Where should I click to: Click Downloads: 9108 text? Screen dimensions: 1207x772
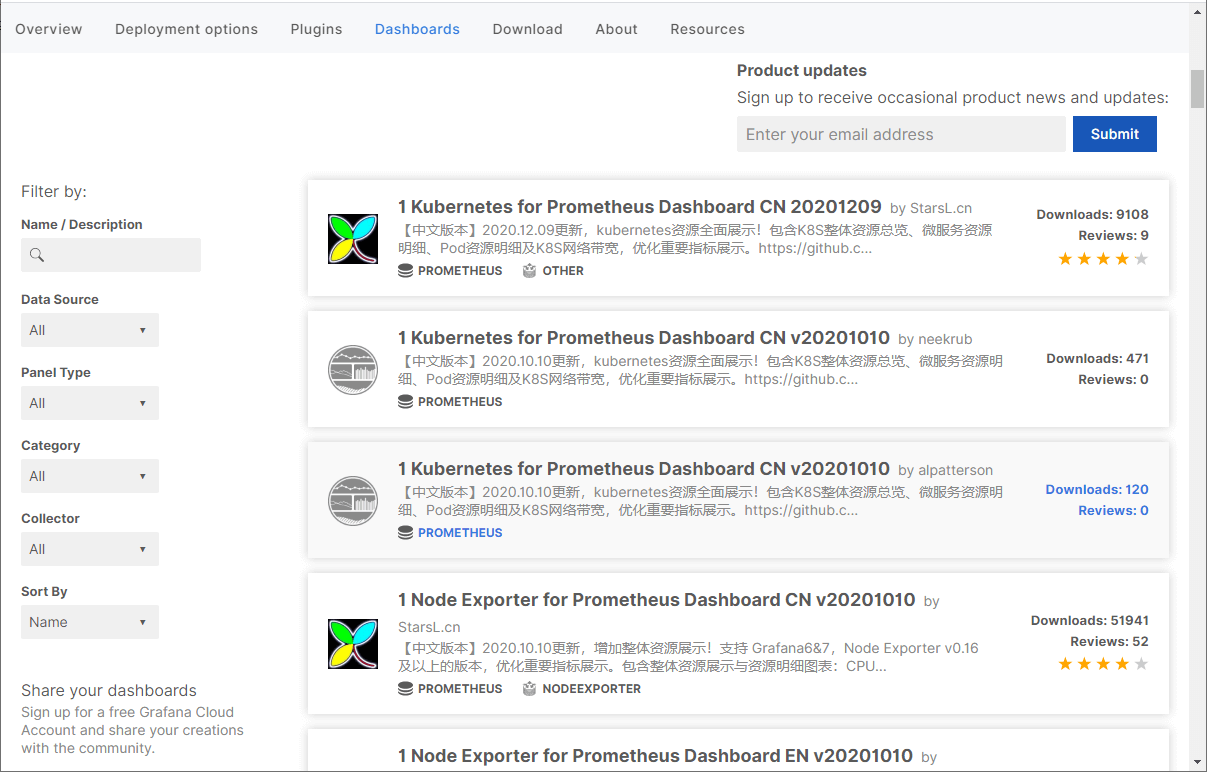1092,215
